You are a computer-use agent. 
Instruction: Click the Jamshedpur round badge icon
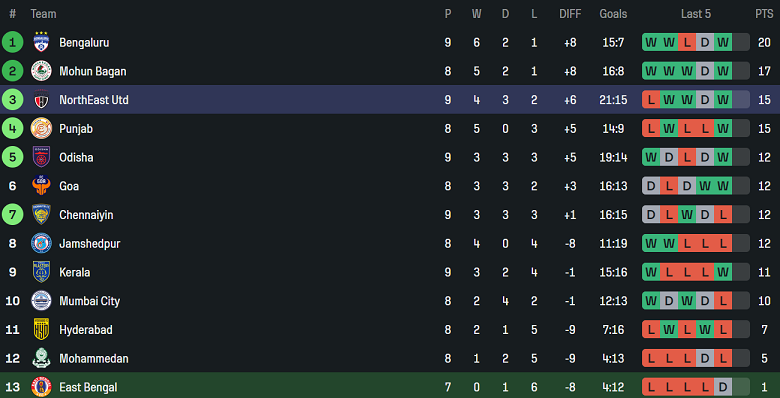(x=41, y=243)
